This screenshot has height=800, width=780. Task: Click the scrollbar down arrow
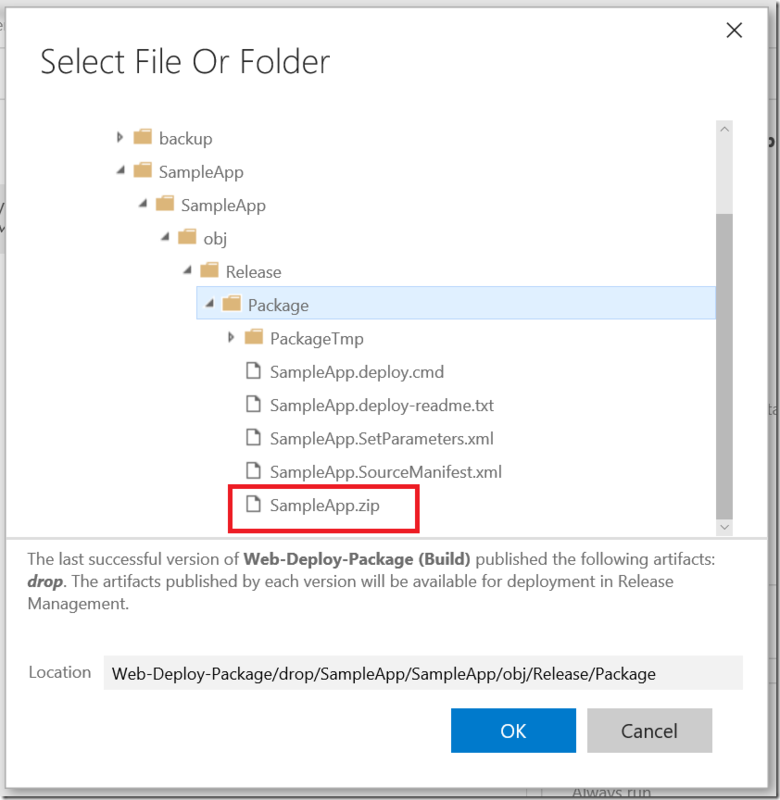[x=724, y=527]
